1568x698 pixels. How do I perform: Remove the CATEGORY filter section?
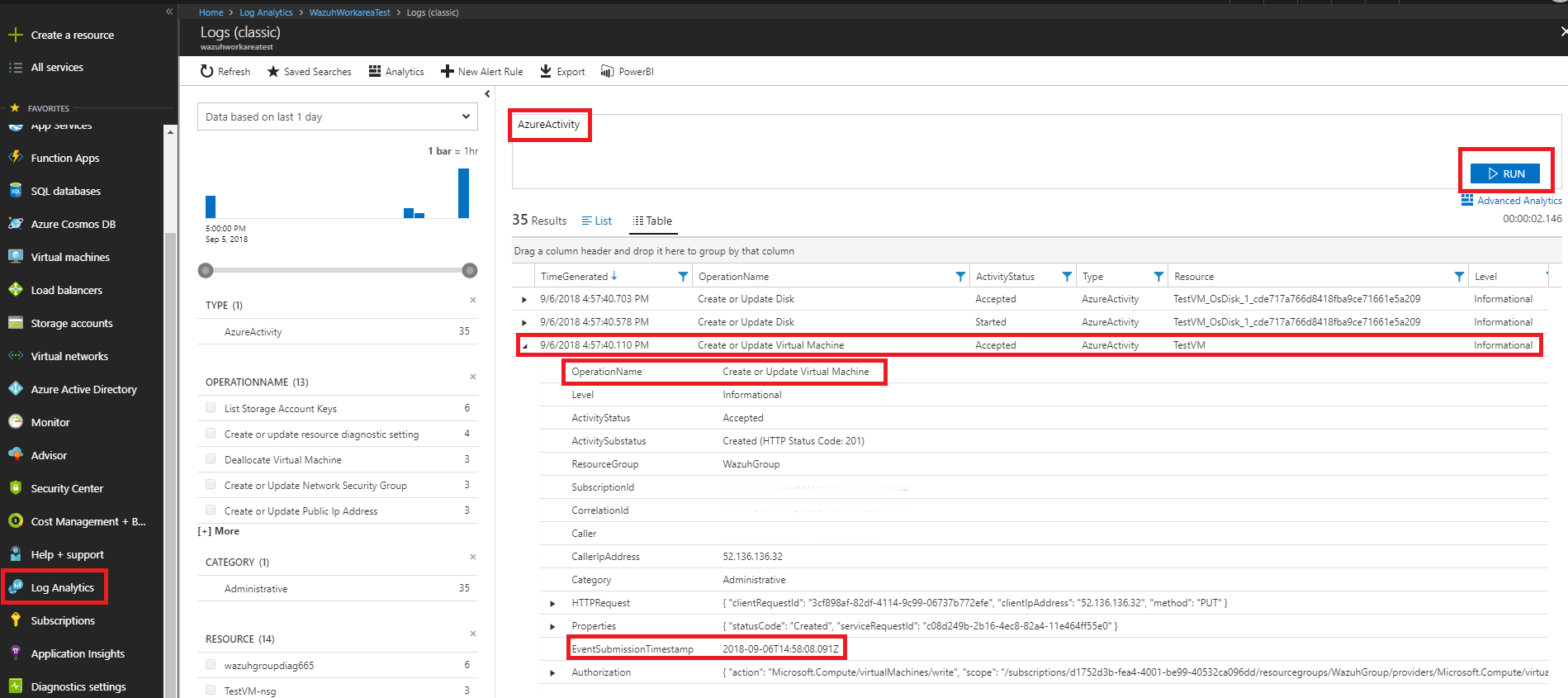(x=473, y=557)
